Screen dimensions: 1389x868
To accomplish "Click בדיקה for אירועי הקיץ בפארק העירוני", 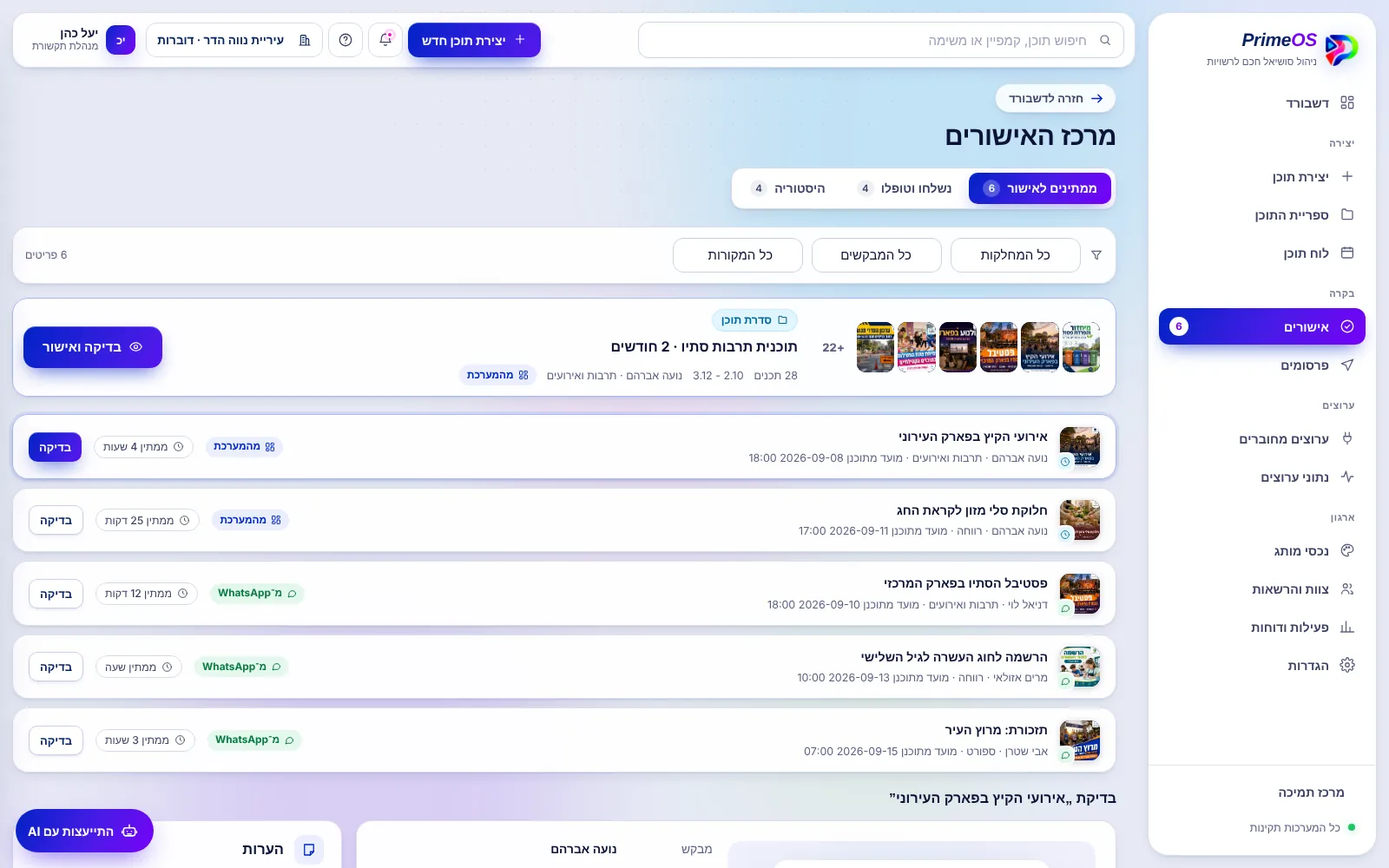I will coord(55,447).
